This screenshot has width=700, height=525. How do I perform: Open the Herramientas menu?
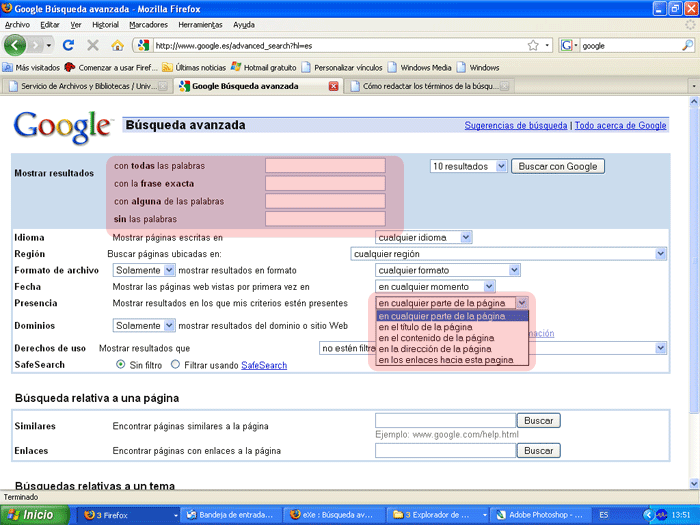200,25
